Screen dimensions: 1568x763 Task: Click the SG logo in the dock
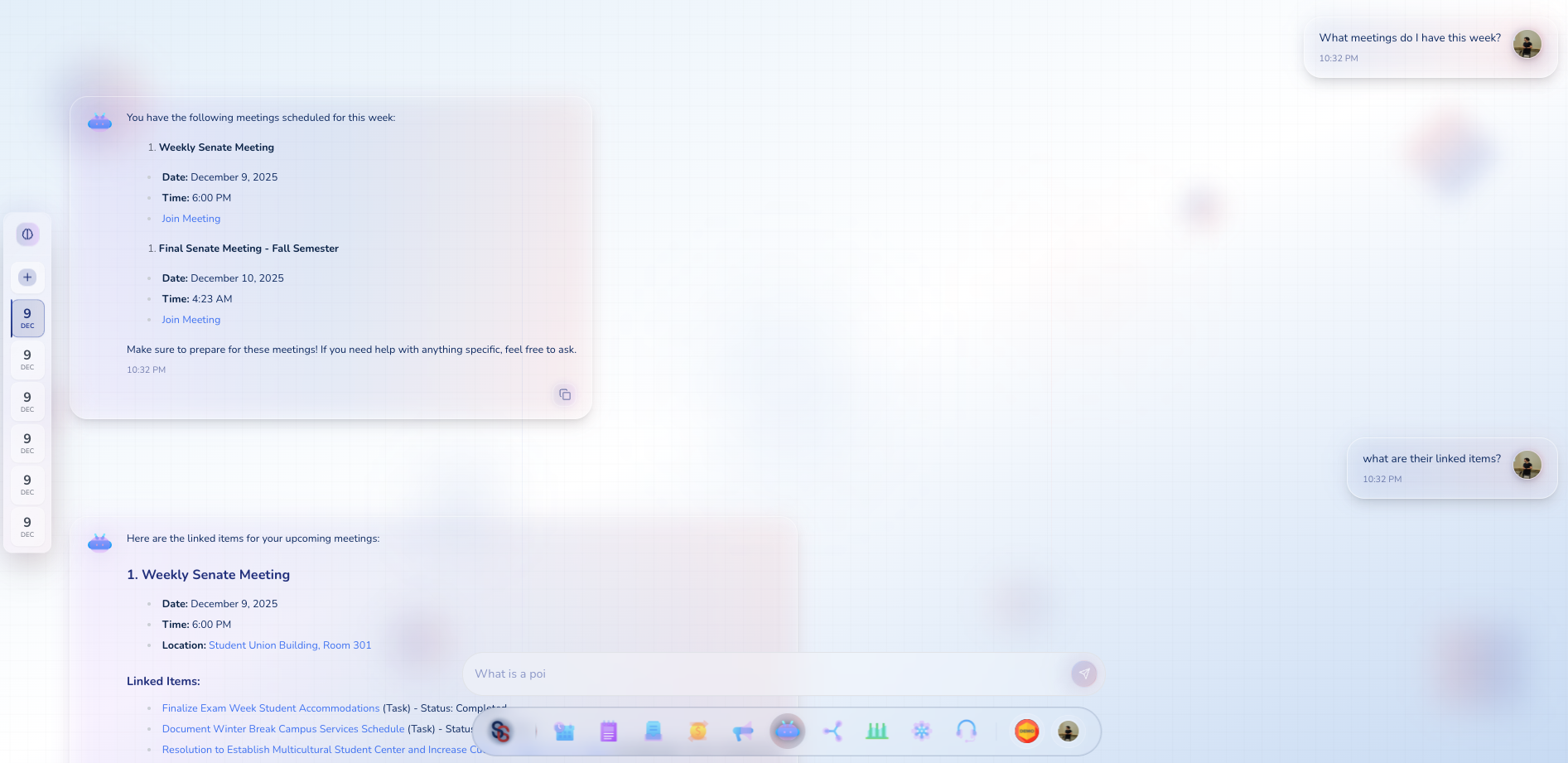tap(501, 732)
